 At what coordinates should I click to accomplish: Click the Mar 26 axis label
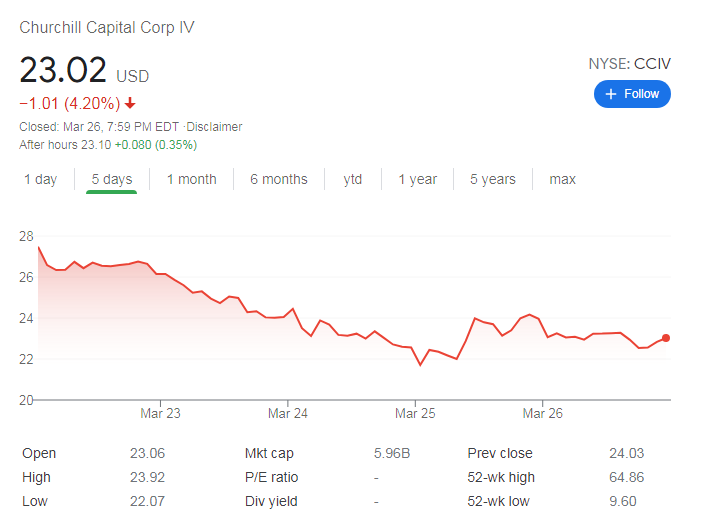(543, 413)
